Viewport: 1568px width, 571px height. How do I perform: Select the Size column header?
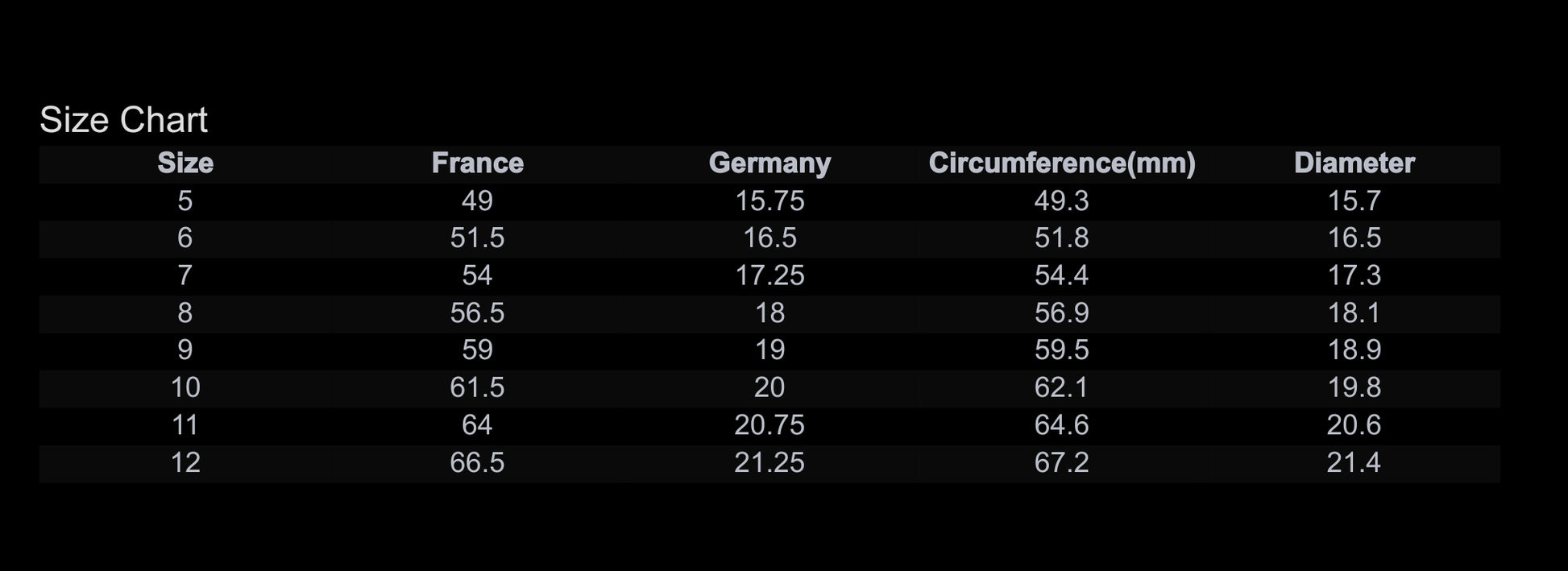185,163
